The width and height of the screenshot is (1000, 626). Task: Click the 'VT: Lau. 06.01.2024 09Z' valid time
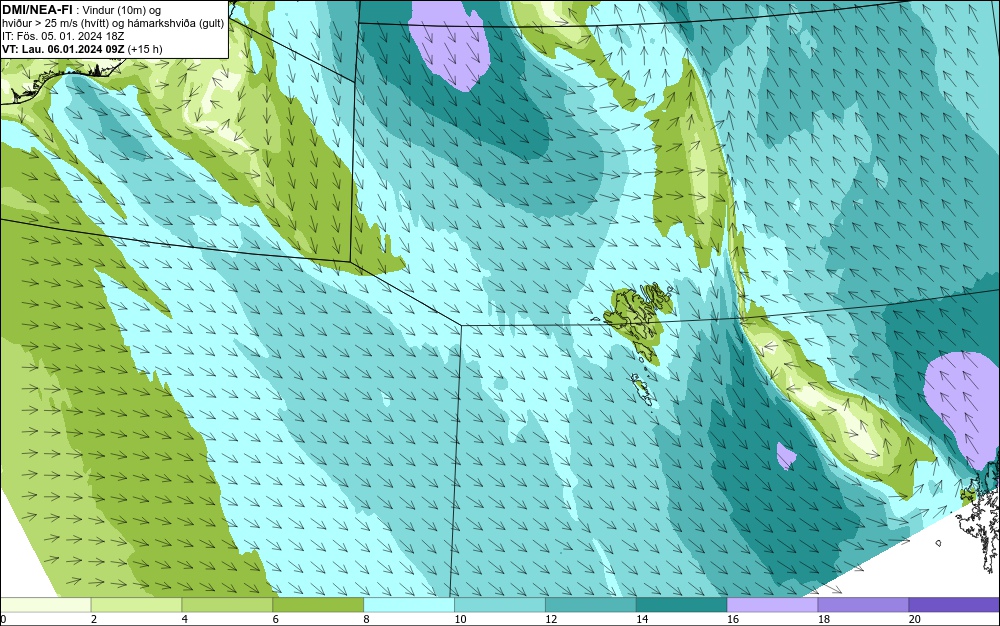point(64,48)
